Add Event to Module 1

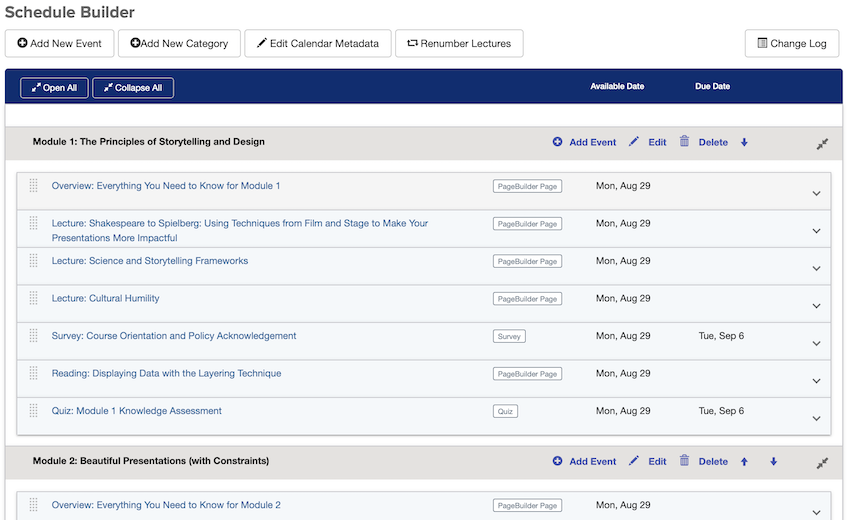point(593,142)
